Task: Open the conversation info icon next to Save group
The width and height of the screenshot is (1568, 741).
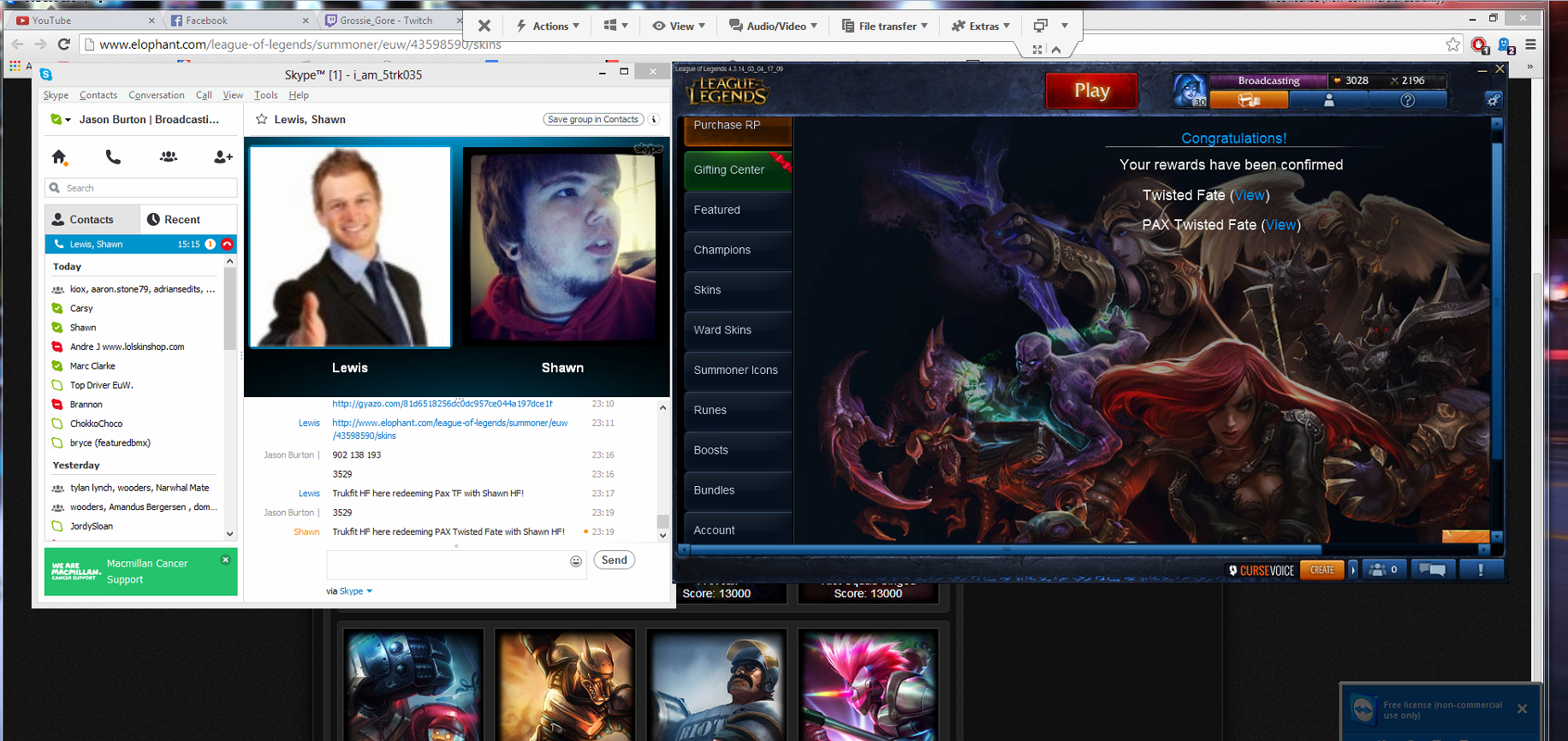Action: point(654,119)
